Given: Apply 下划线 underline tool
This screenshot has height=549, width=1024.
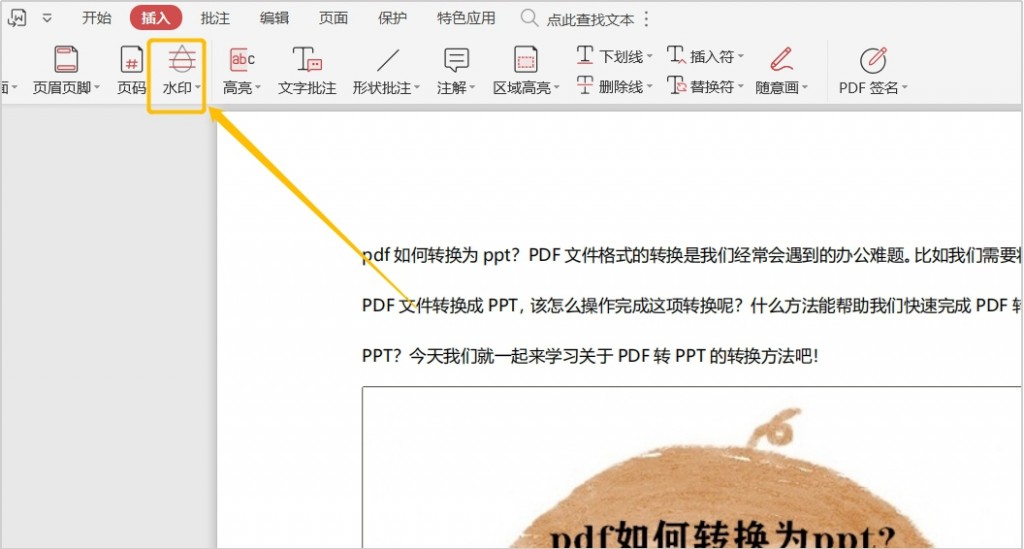Looking at the screenshot, I should 610,56.
